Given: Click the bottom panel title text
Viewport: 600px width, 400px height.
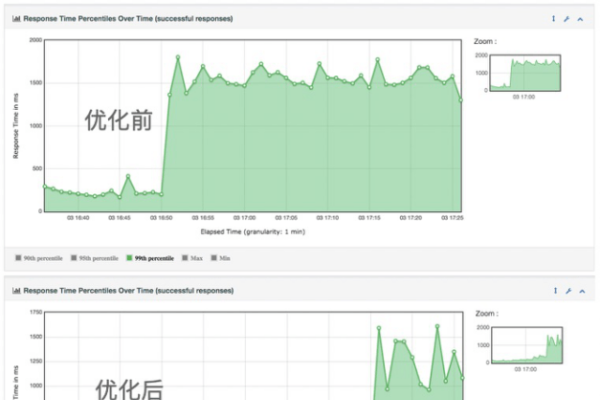Looking at the screenshot, I should click(128, 291).
